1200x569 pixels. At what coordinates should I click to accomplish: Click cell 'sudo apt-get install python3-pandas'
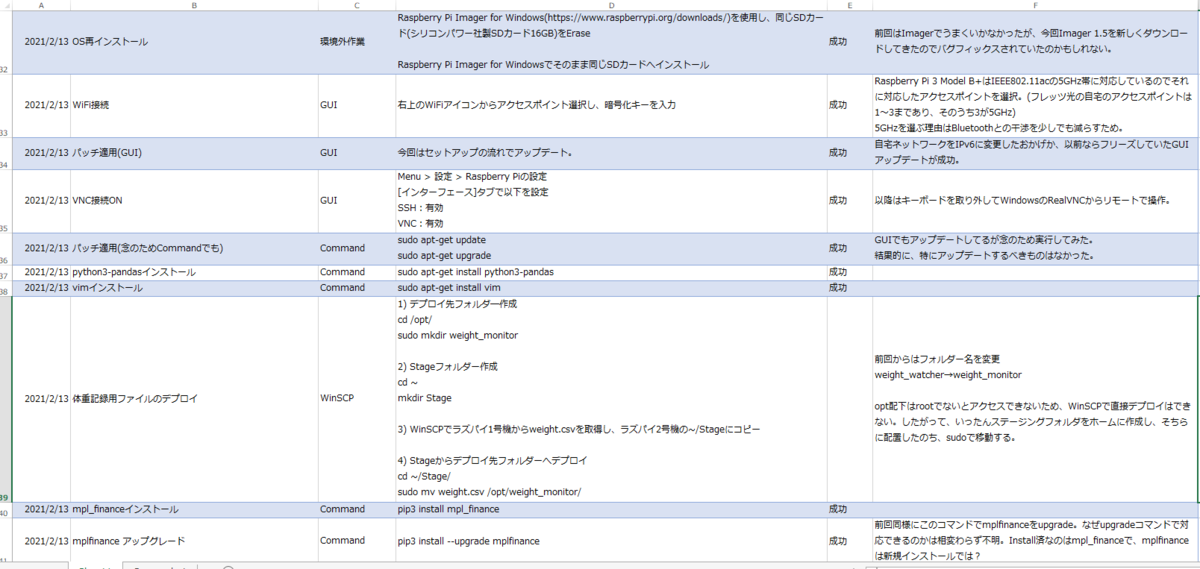click(611, 273)
